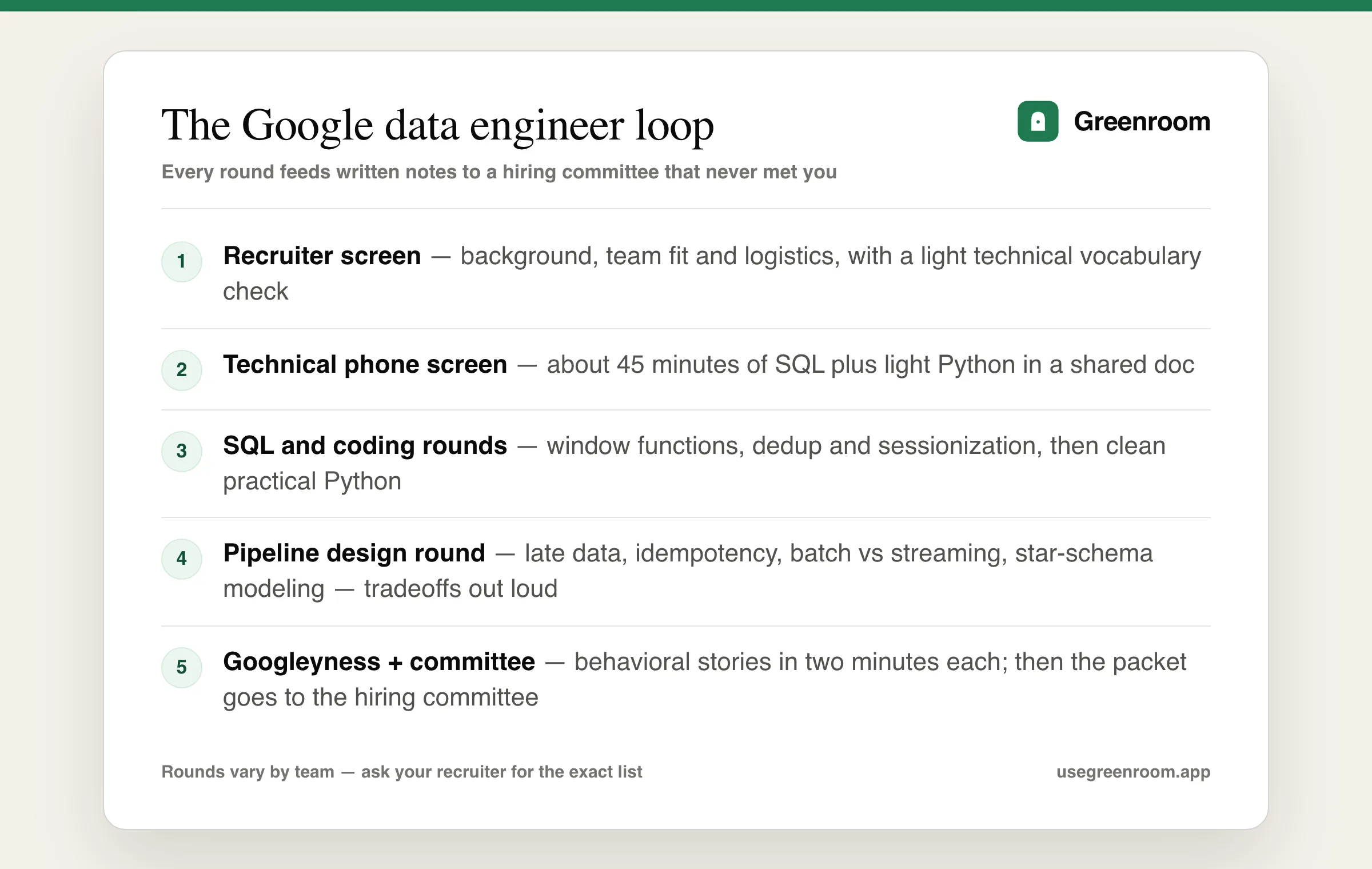Select the step 1 number badge
This screenshot has height=869, width=1372.
point(182,262)
